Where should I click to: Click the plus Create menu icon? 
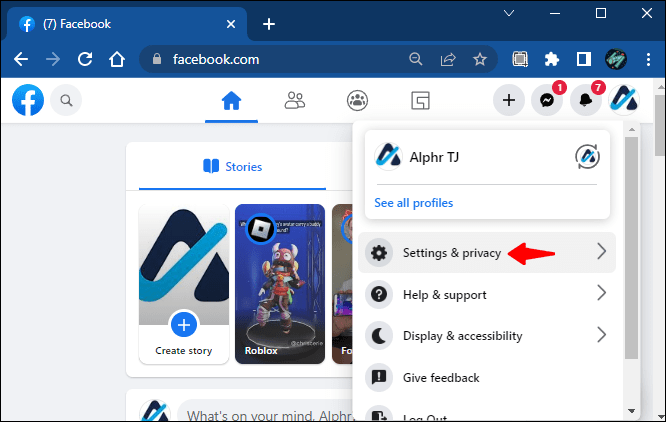[509, 101]
